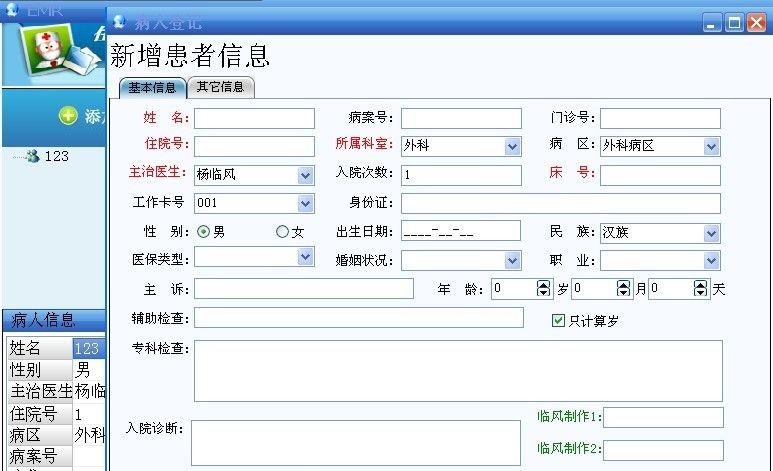Open the 医保类型 dropdown
This screenshot has width=773, height=471.
point(306,256)
